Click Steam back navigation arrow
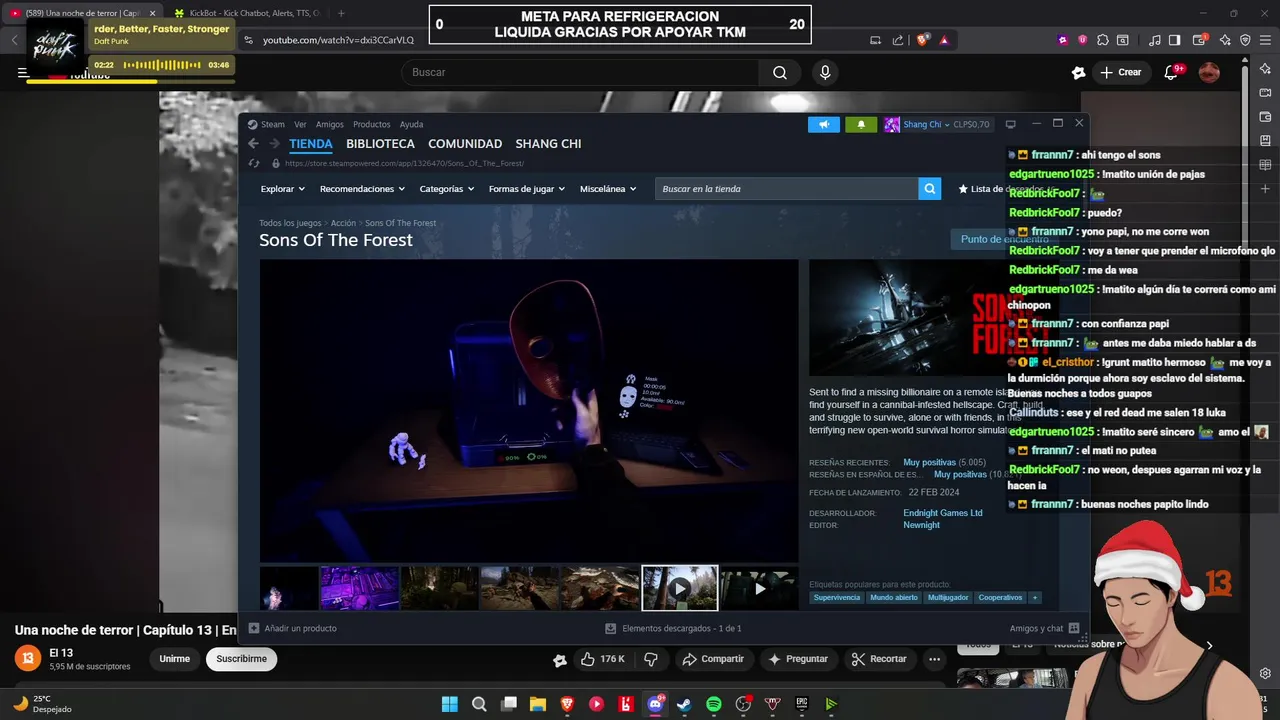 (253, 144)
